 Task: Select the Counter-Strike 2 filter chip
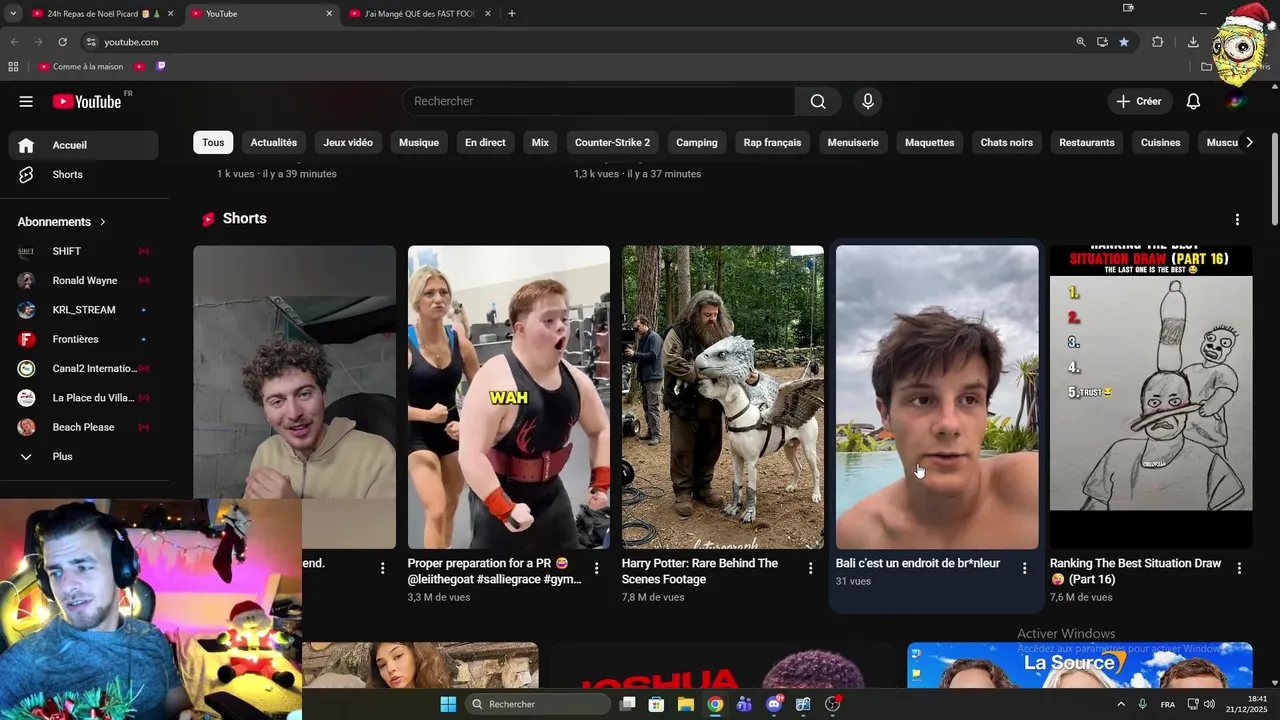click(612, 142)
